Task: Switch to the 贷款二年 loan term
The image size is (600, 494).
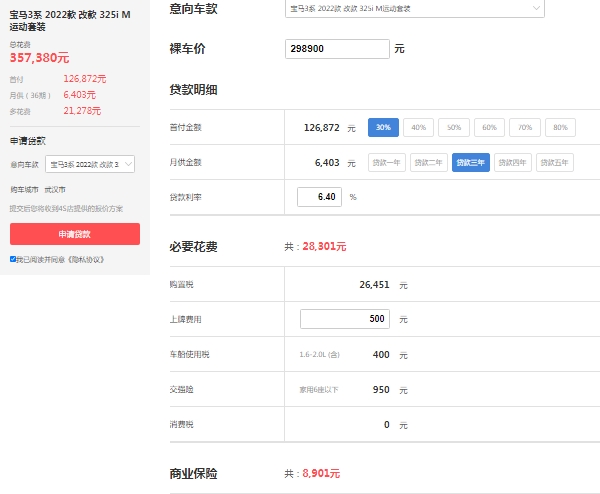Action: (x=429, y=162)
